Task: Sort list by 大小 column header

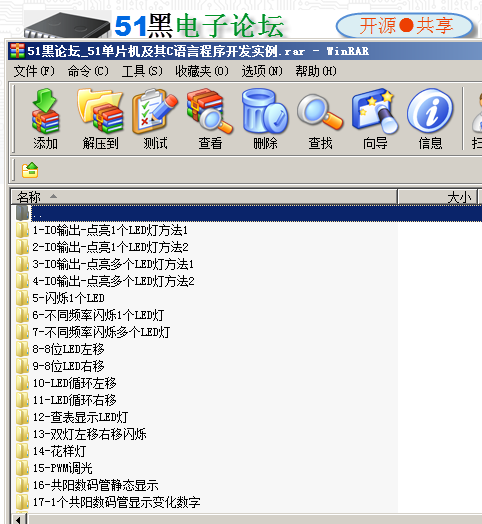Action: coord(438,197)
